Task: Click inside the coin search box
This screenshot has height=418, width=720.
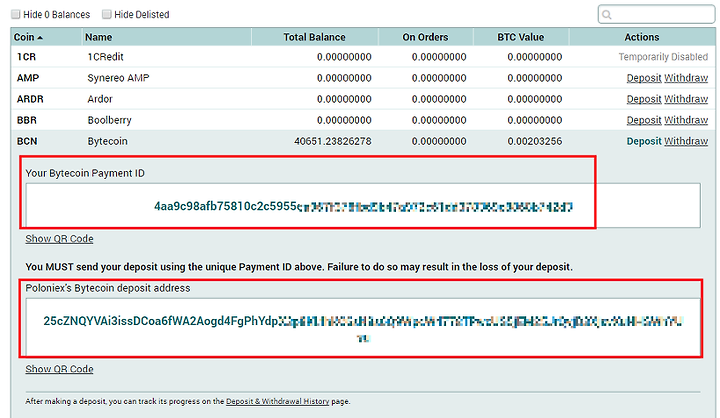Action: (656, 14)
